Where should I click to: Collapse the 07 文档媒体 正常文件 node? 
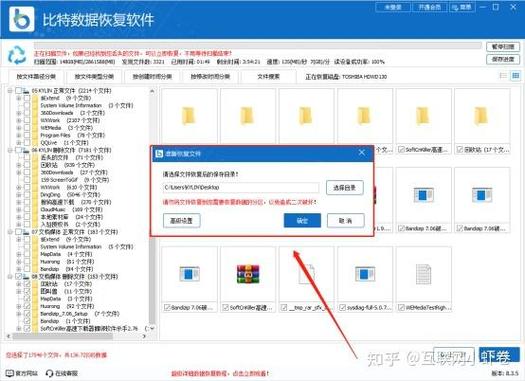[10, 232]
